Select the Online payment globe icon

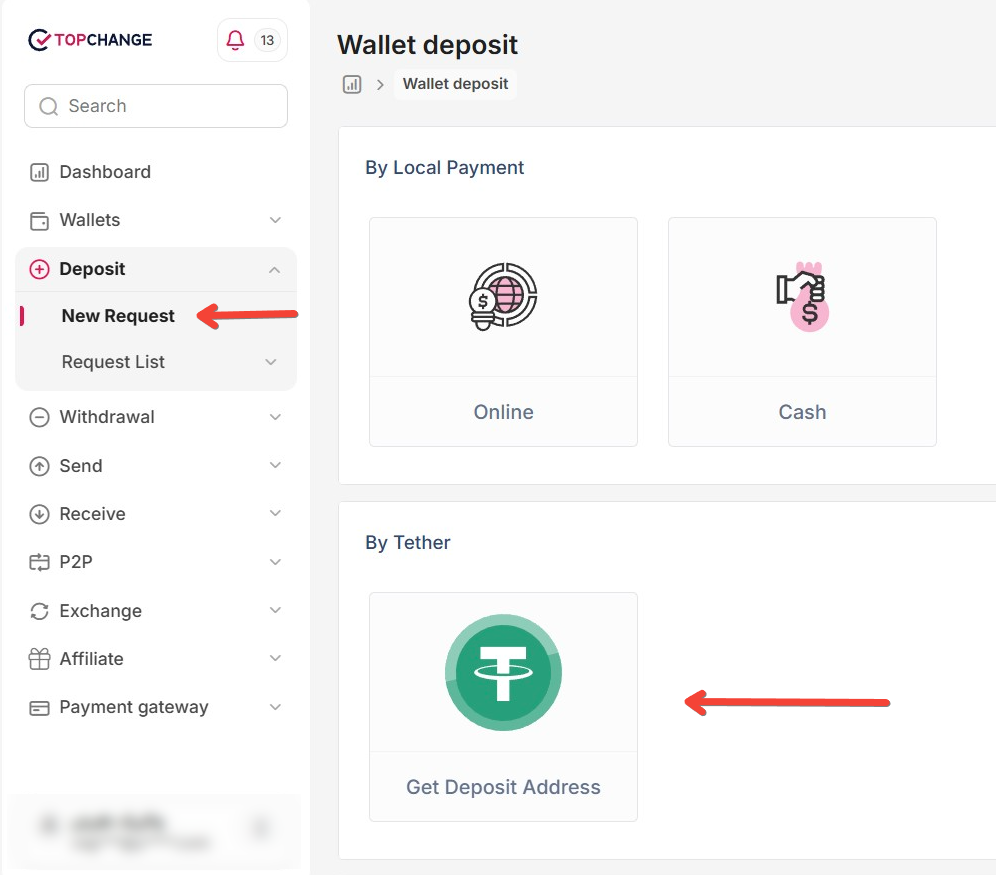click(x=503, y=297)
